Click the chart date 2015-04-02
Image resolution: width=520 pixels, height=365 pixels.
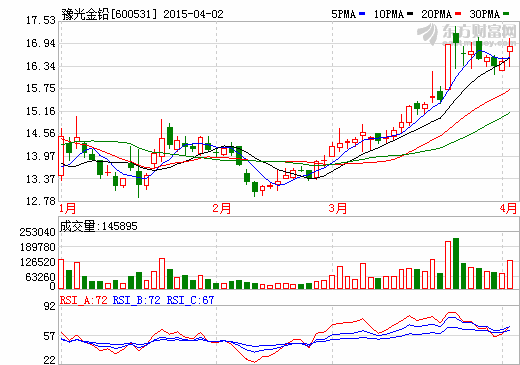click(193, 14)
